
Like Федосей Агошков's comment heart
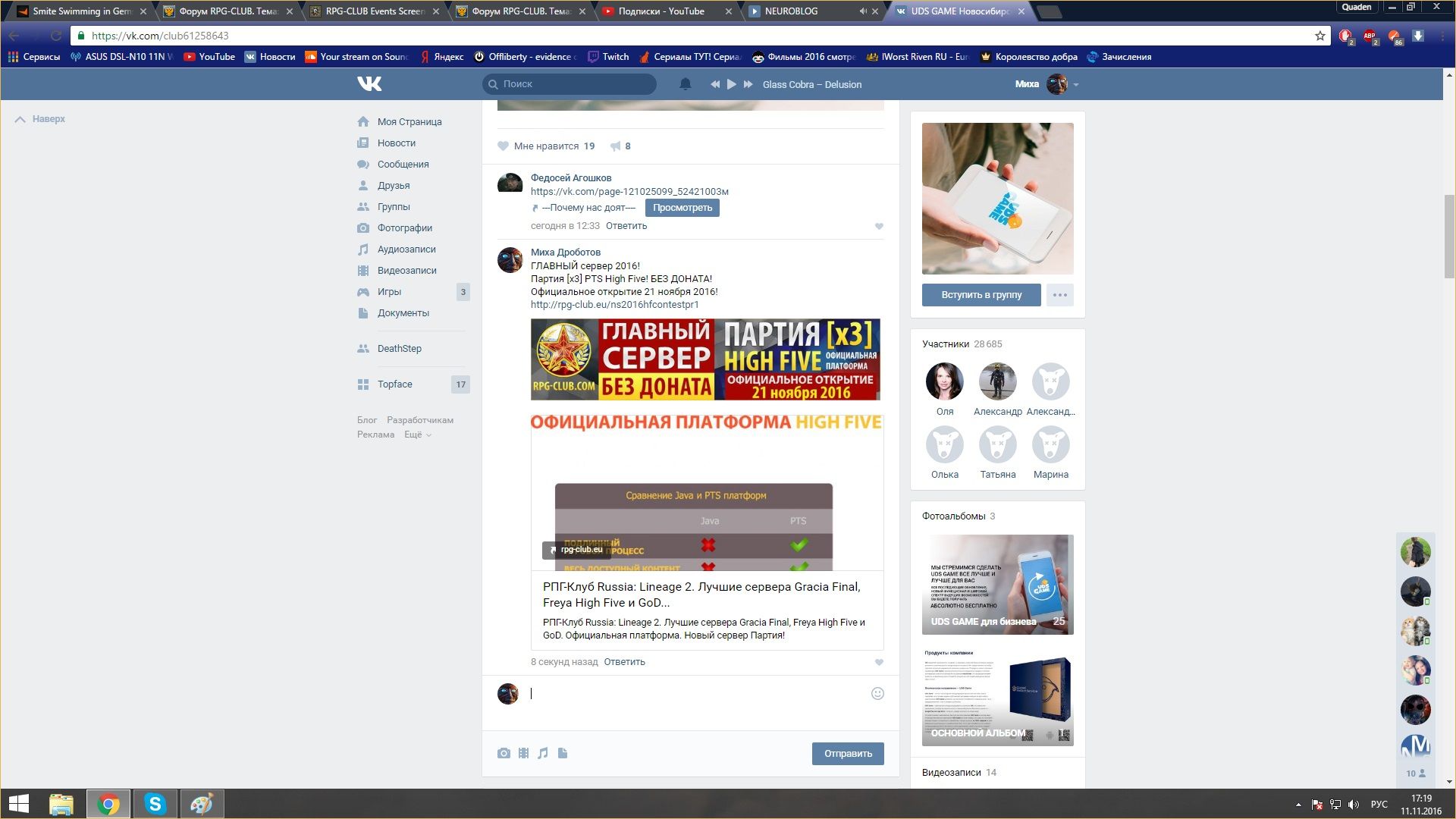click(x=879, y=226)
